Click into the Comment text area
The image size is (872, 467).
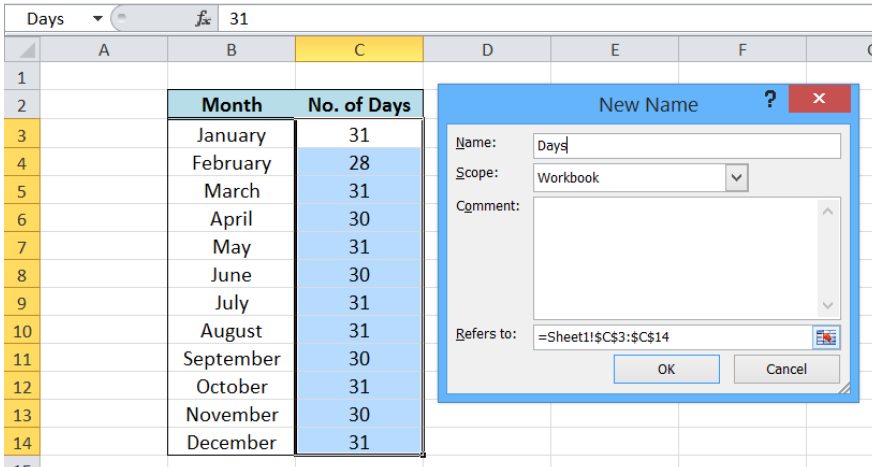676,259
